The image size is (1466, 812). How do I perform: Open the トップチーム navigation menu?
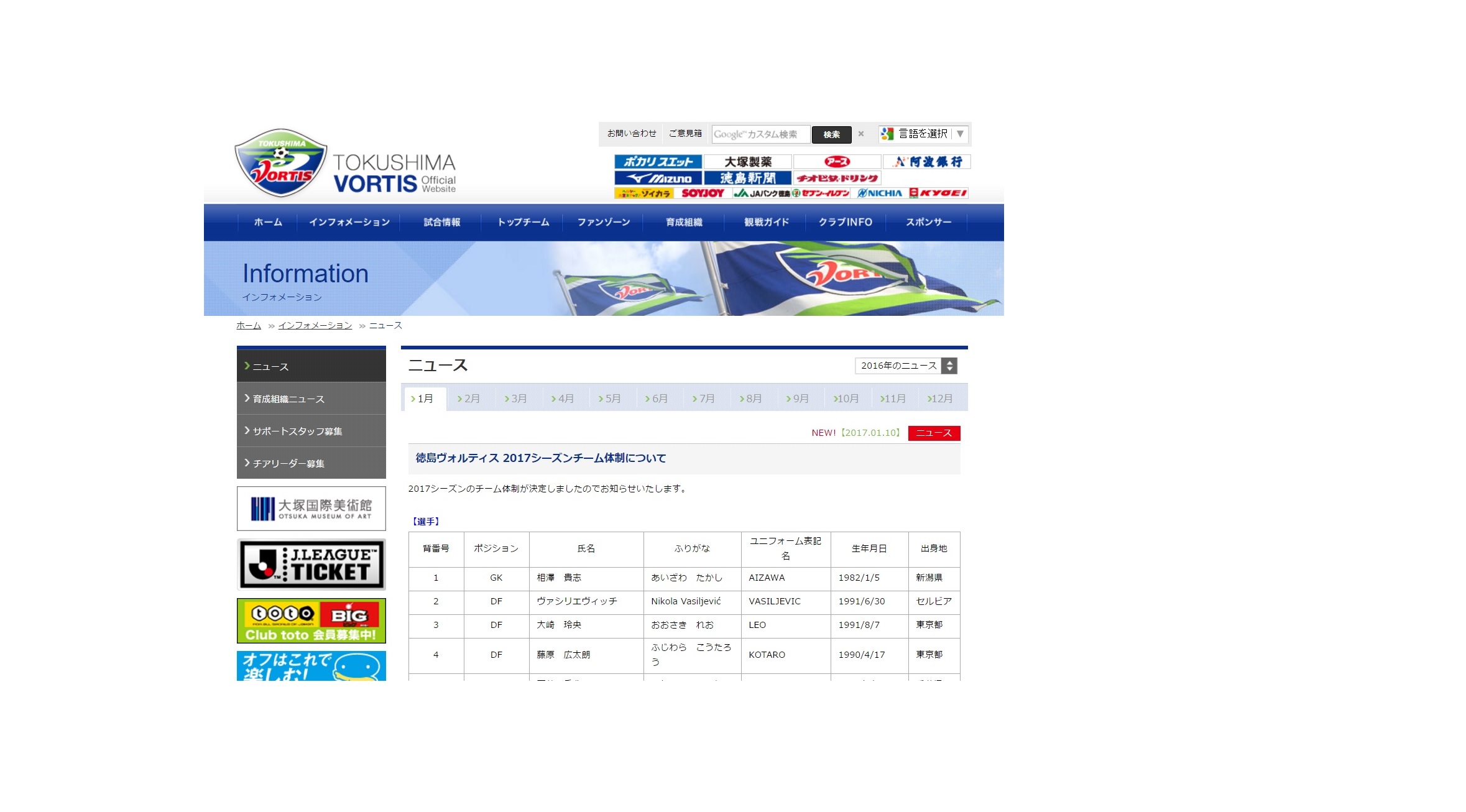(523, 222)
